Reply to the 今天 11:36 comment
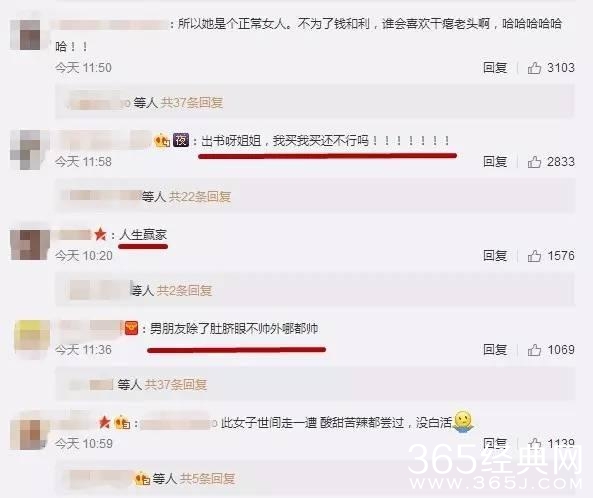593x498 pixels. coord(495,350)
